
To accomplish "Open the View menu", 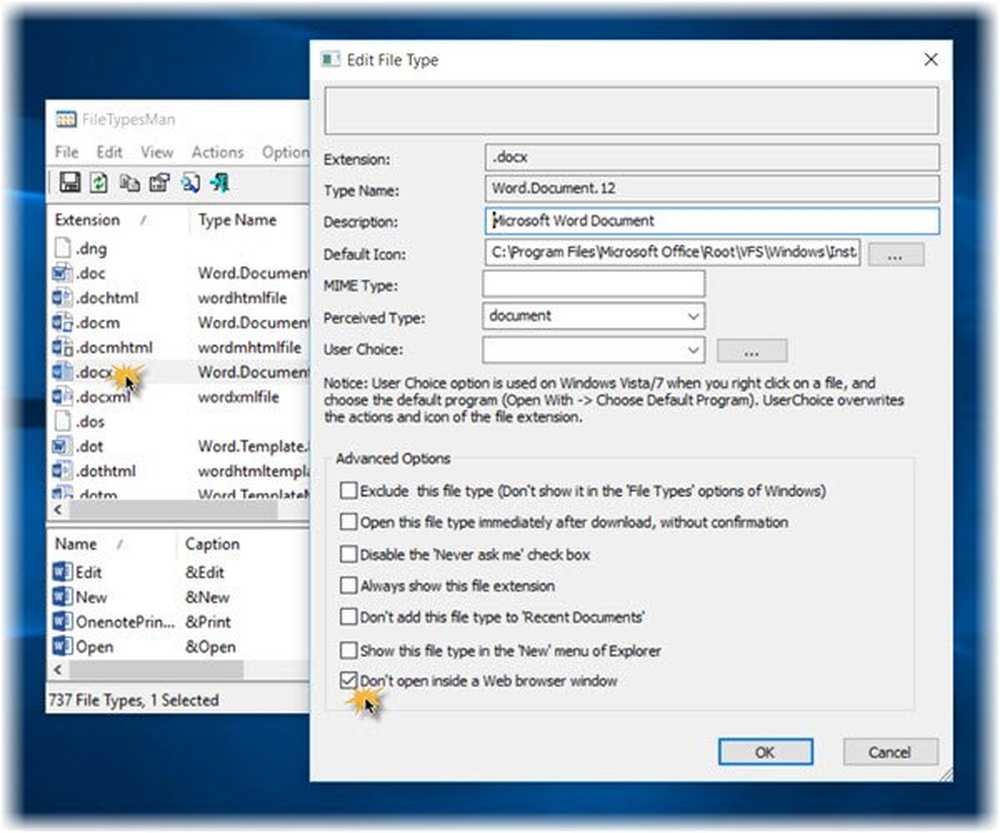I will [x=157, y=152].
